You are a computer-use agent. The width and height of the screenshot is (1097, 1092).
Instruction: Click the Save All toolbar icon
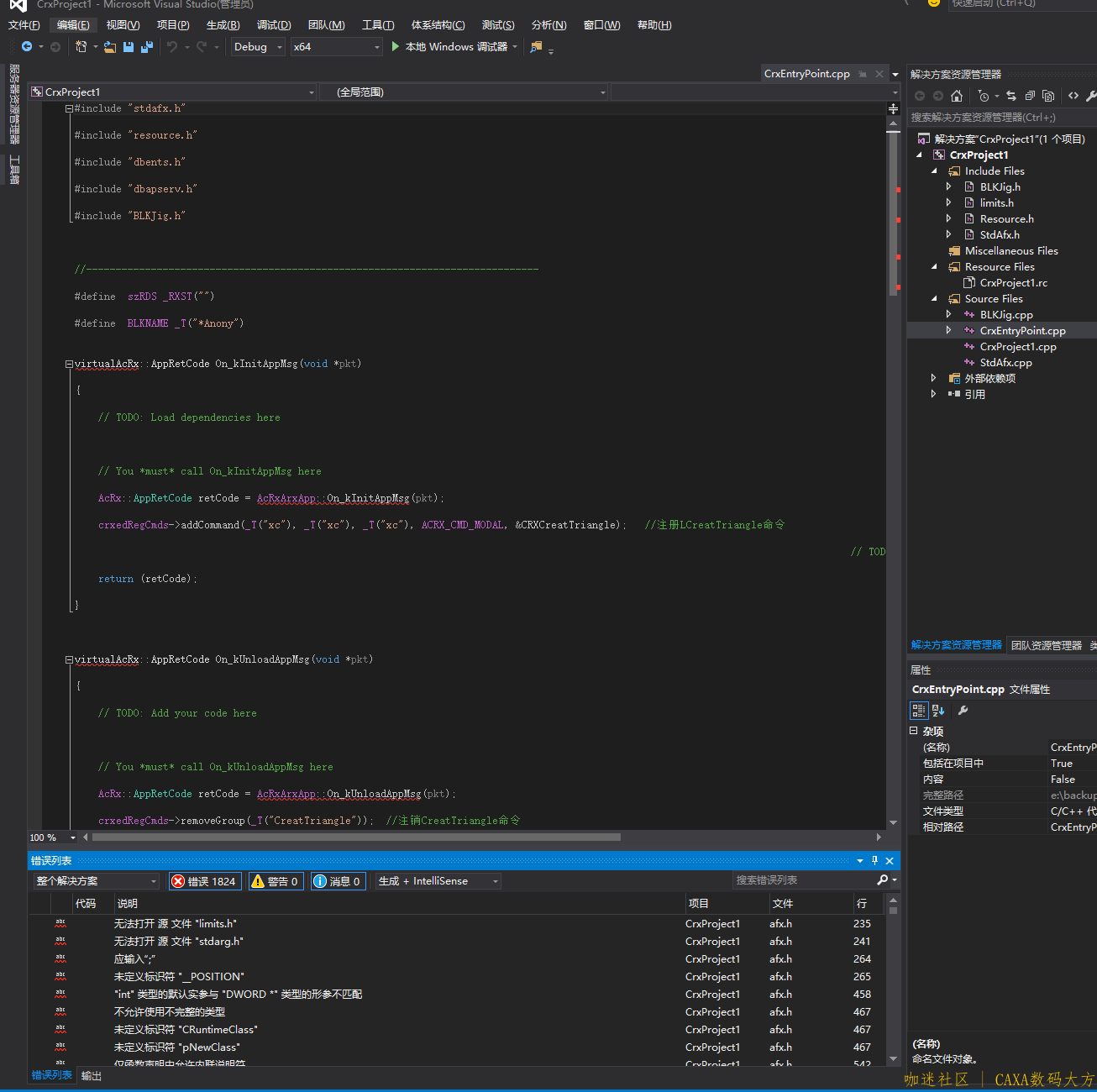147,47
